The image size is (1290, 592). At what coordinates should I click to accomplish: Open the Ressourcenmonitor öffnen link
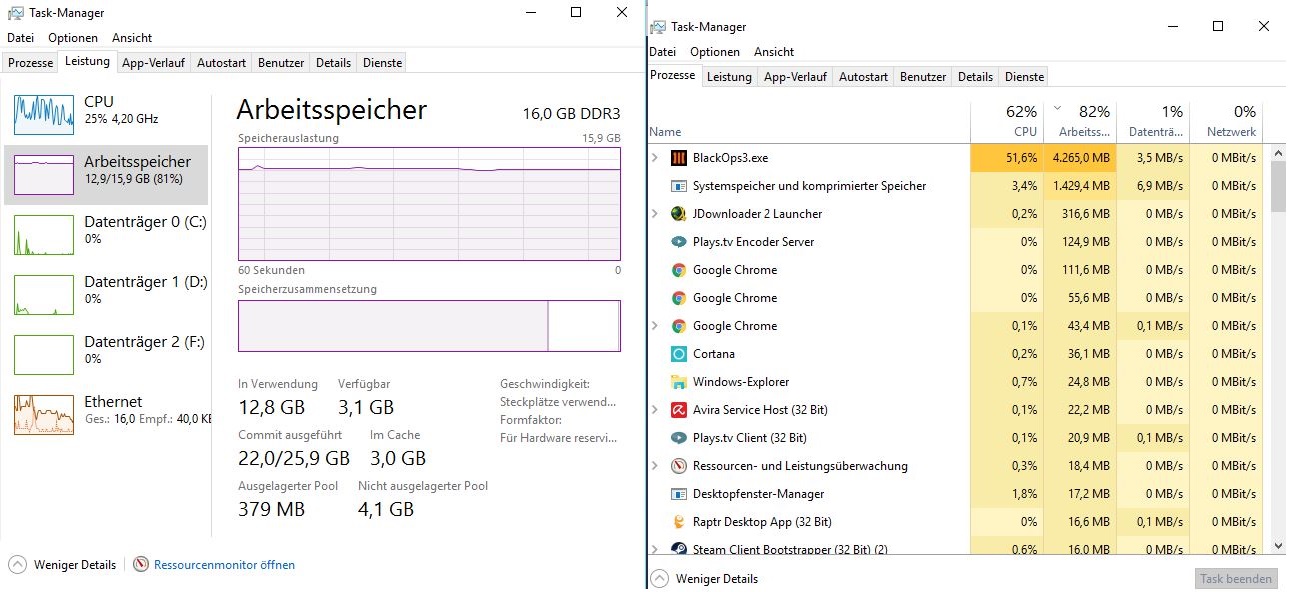(224, 565)
